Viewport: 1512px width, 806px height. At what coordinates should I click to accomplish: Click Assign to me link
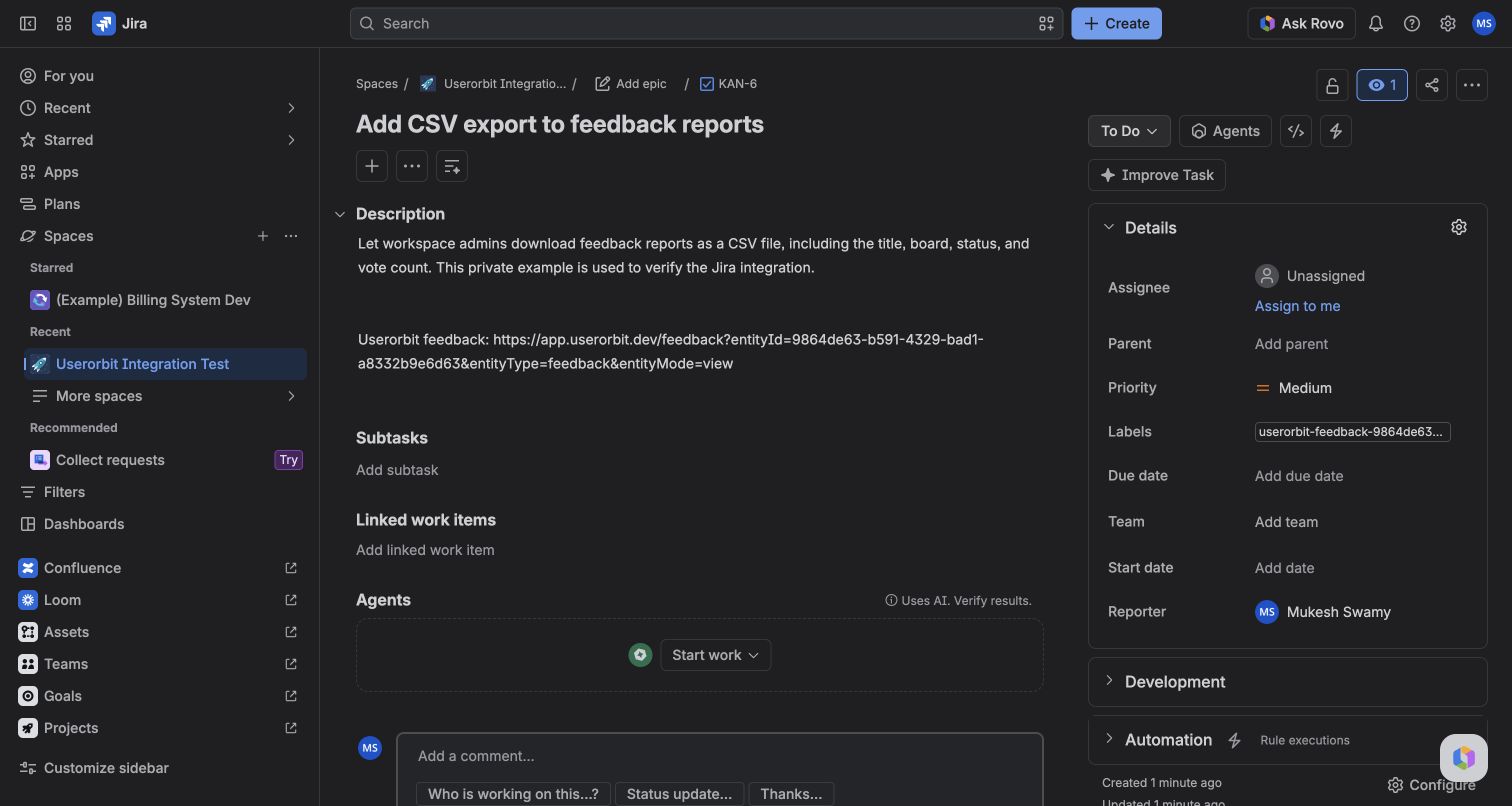[x=1297, y=306]
